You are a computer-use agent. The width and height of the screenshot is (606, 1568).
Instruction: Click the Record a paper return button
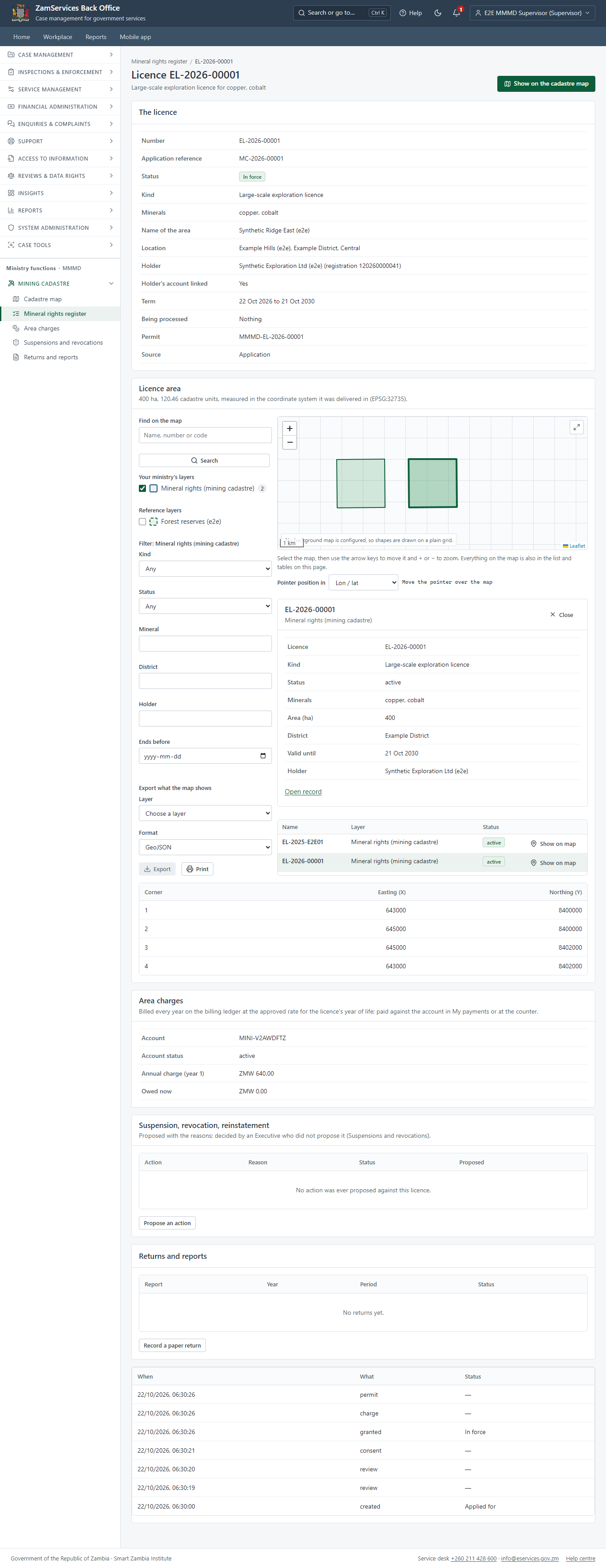pyautogui.click(x=173, y=1345)
